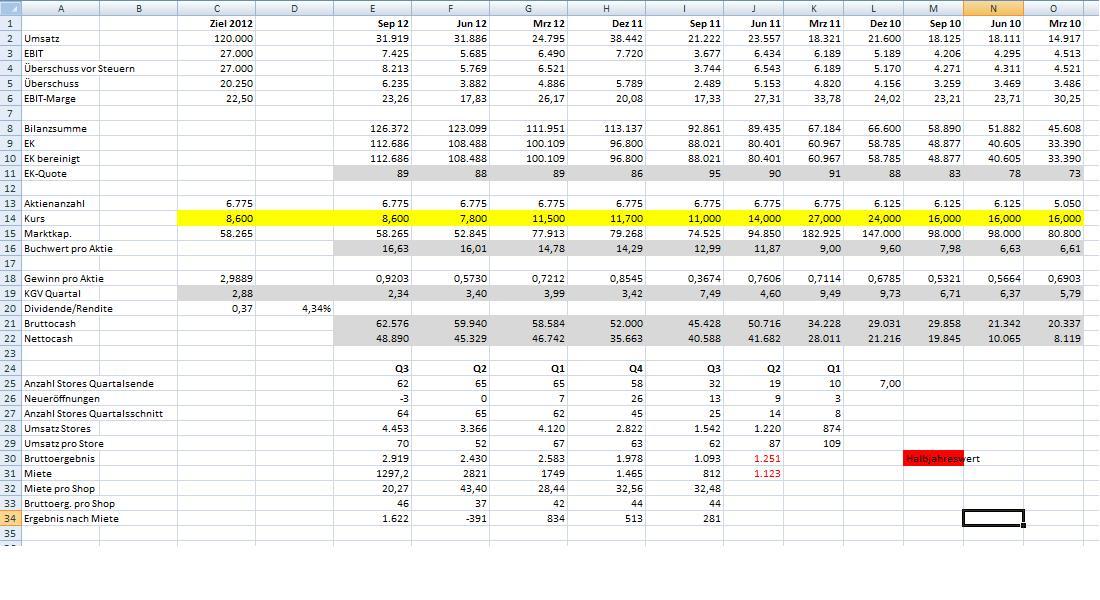Click the 7,00 cell in row 25

tap(873, 384)
